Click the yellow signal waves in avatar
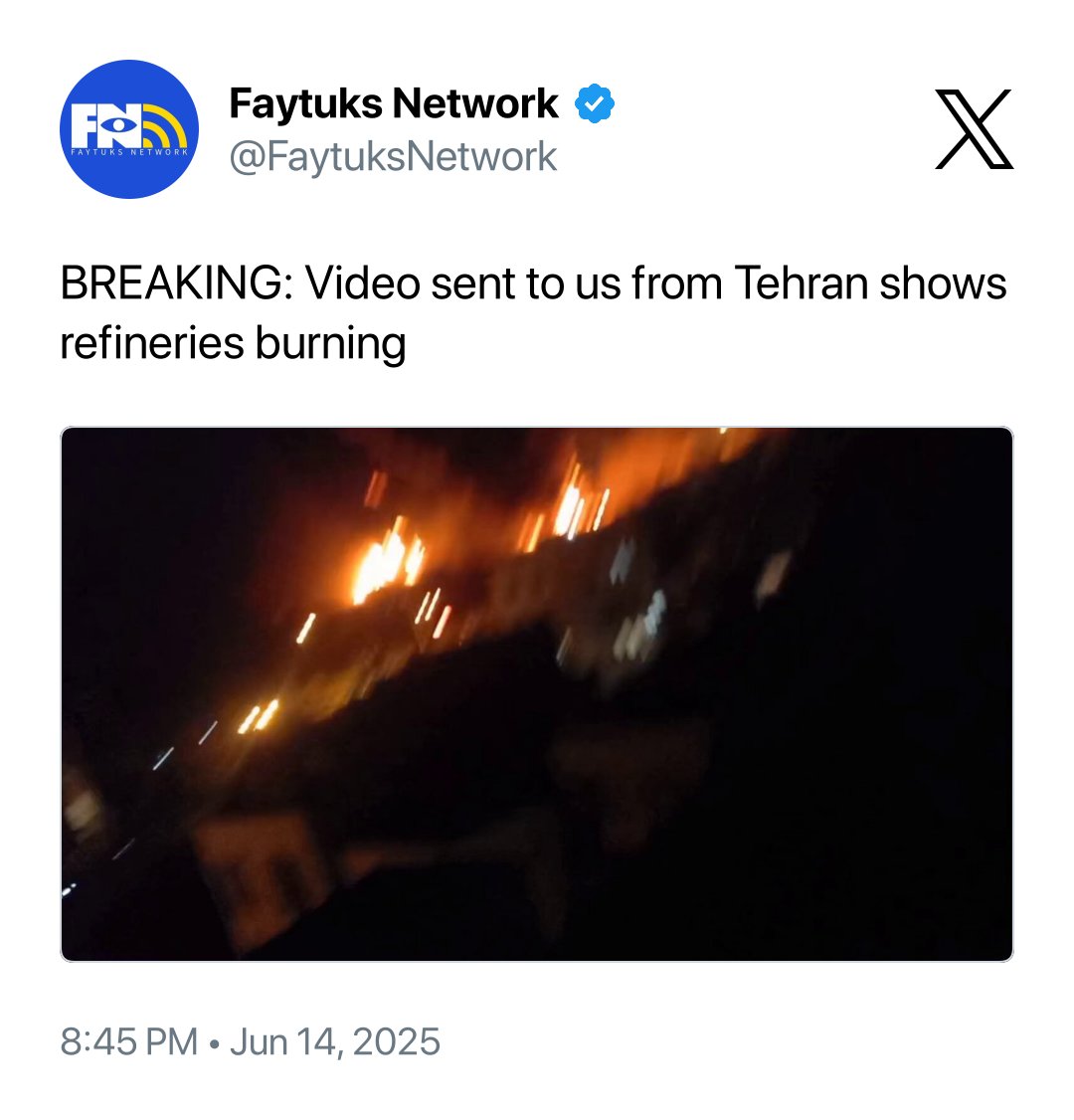 [x=166, y=126]
